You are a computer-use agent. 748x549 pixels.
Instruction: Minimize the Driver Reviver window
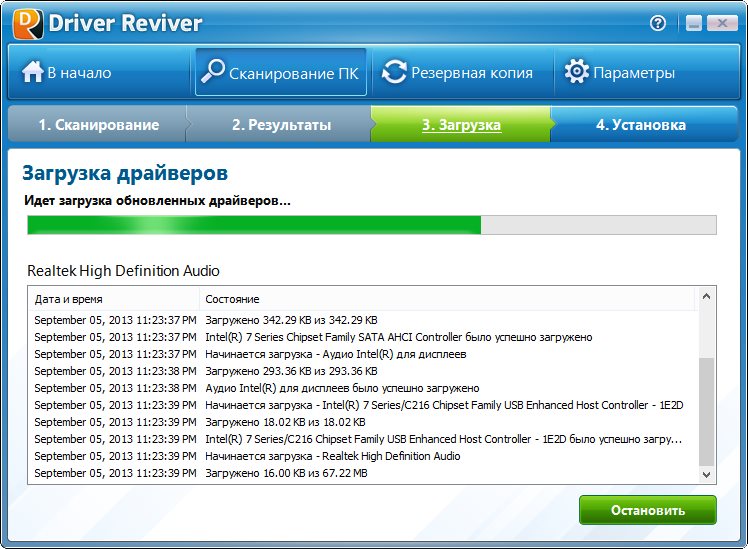pyautogui.click(x=692, y=23)
